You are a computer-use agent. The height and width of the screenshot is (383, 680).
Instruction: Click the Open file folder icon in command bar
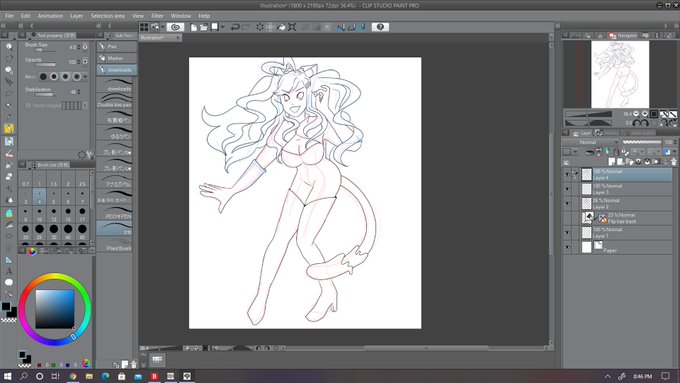point(204,27)
